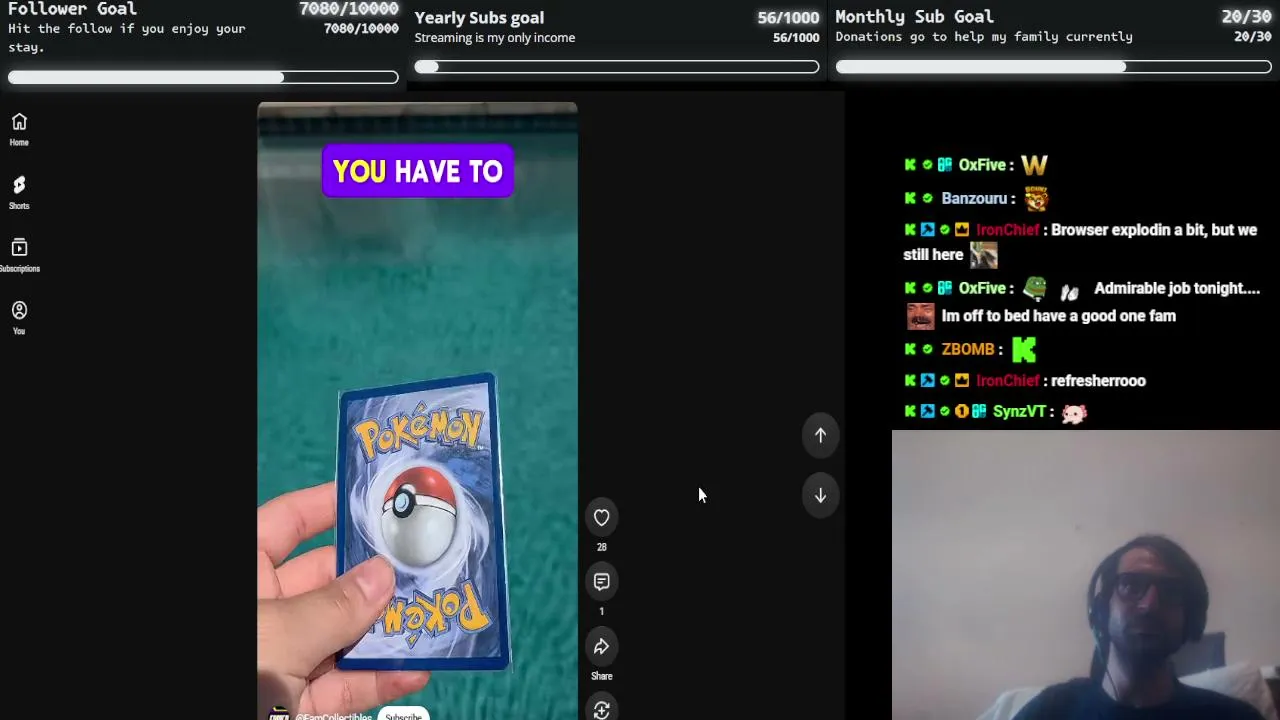1280x720 pixels.
Task: Click the emote in Banzouru's chat message
Action: pos(1035,198)
